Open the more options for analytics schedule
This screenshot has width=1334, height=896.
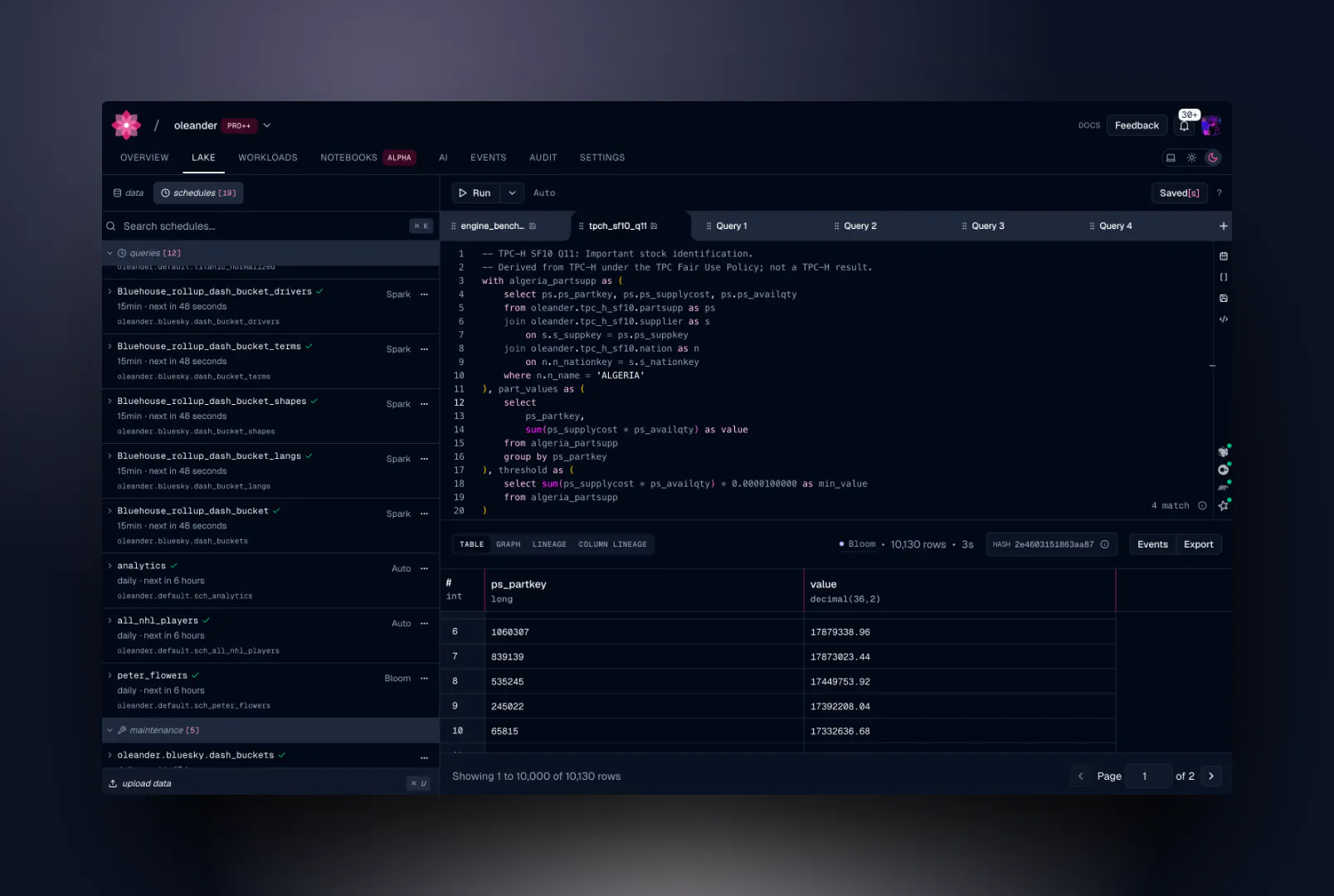(424, 569)
